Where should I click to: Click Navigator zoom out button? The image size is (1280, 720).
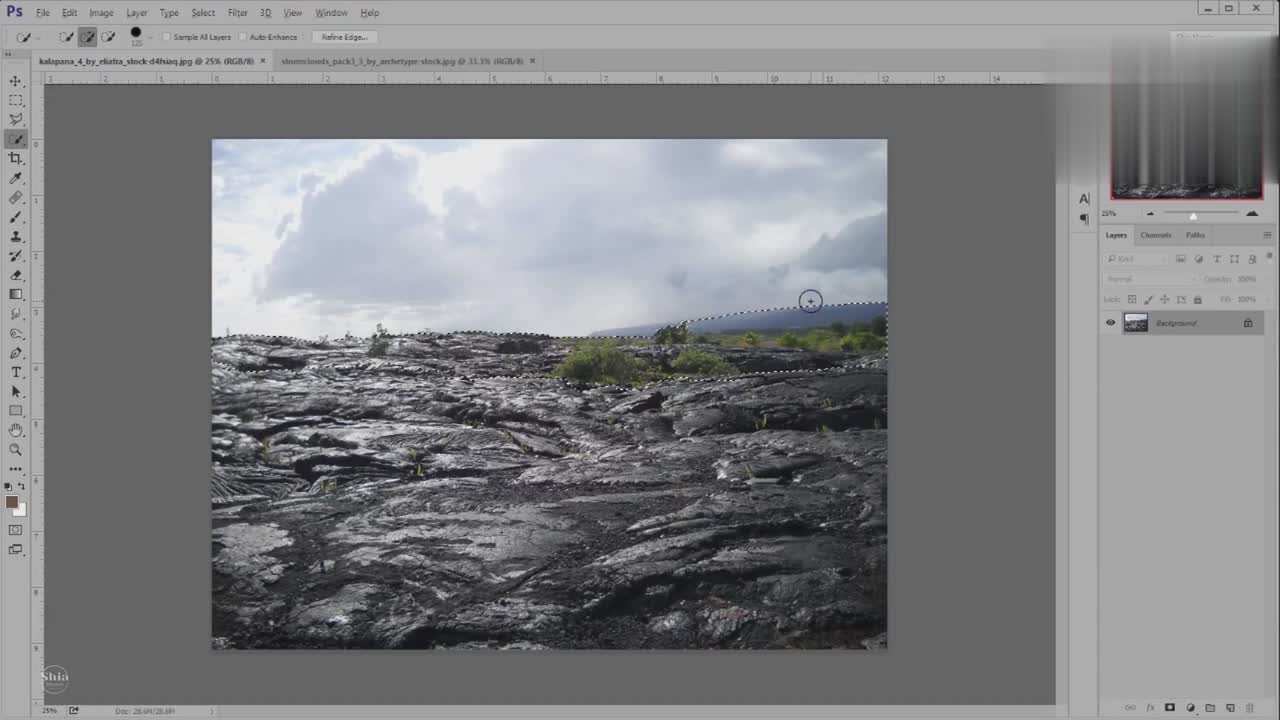tap(1150, 213)
